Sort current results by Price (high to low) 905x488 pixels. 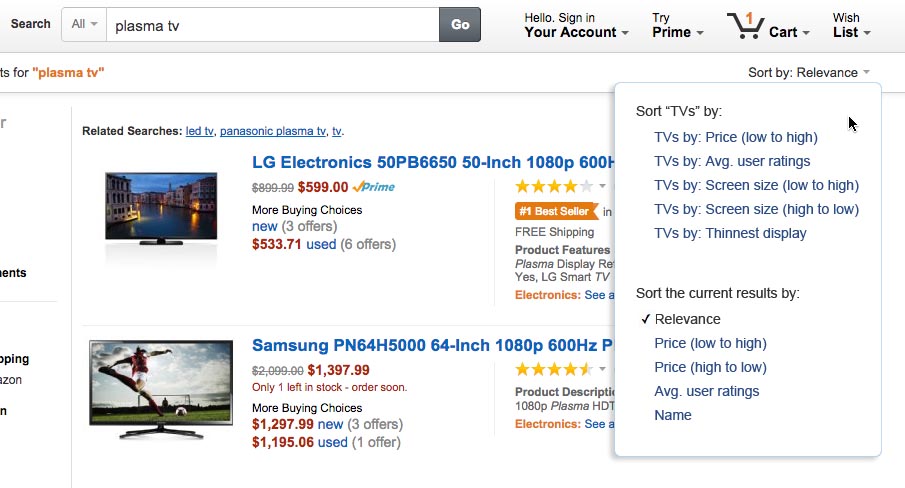pyautogui.click(x=710, y=367)
